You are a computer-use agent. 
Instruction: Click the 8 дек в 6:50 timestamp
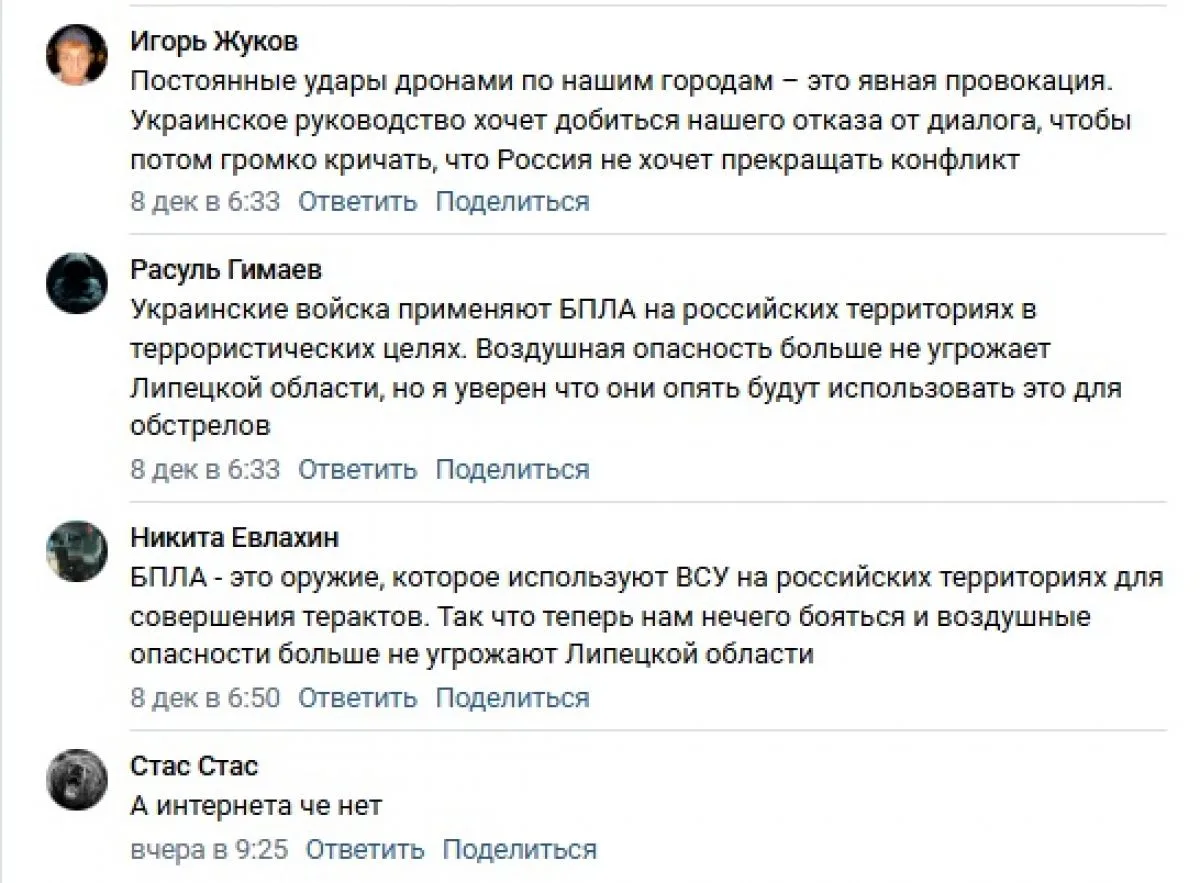(205, 697)
